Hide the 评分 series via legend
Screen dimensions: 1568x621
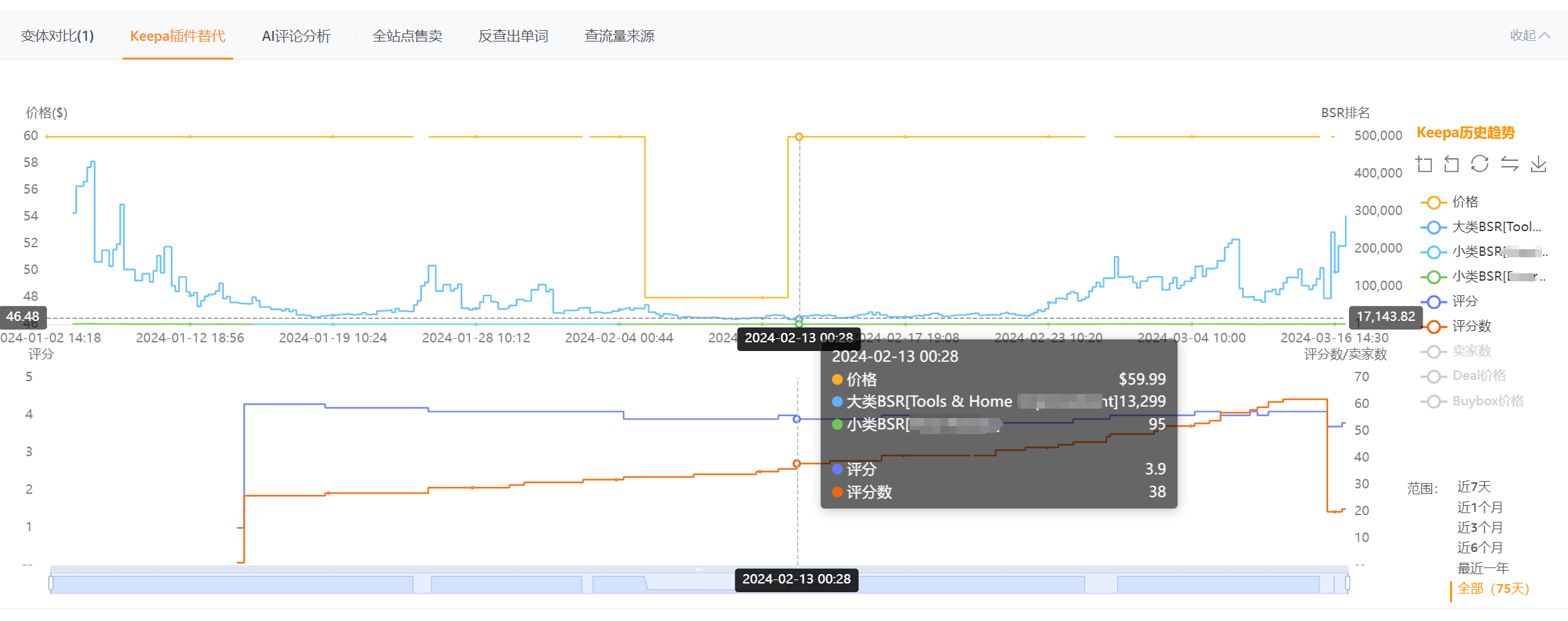1449,301
